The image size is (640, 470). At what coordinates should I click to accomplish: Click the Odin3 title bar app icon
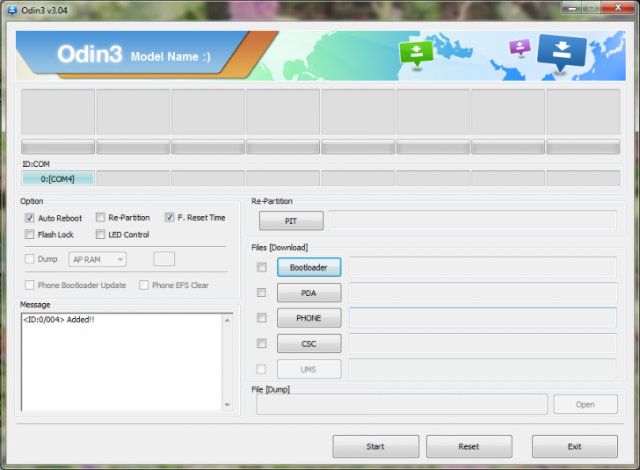point(12,10)
